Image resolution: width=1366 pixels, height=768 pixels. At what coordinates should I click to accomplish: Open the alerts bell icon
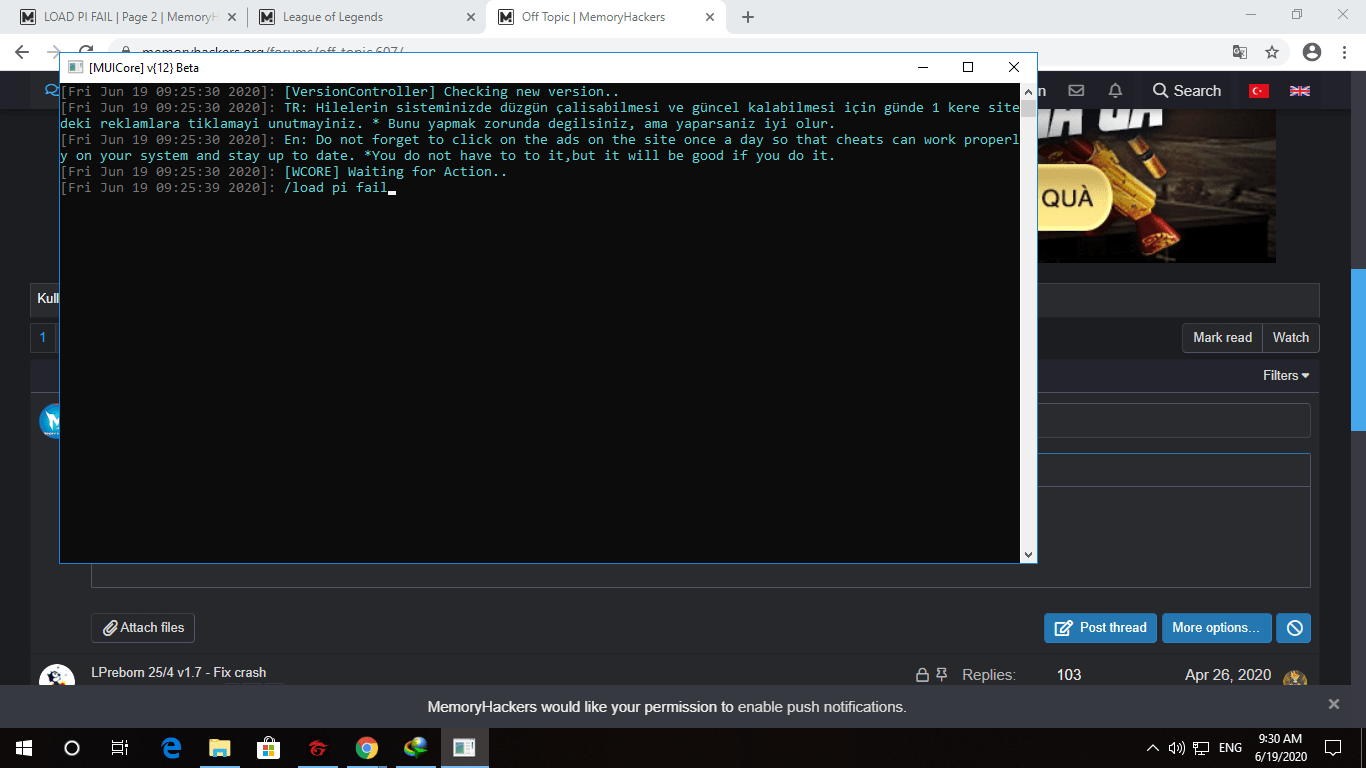(1115, 91)
